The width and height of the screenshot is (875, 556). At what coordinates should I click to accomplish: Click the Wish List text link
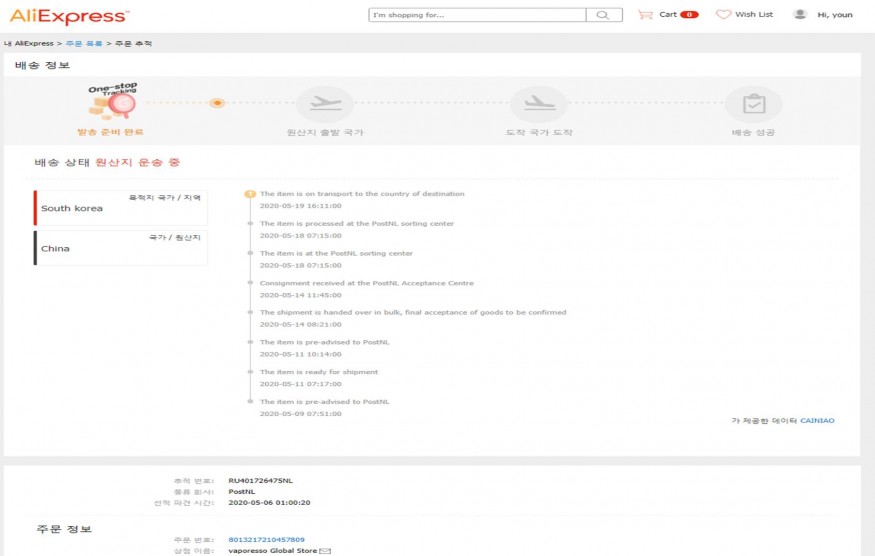[754, 15]
